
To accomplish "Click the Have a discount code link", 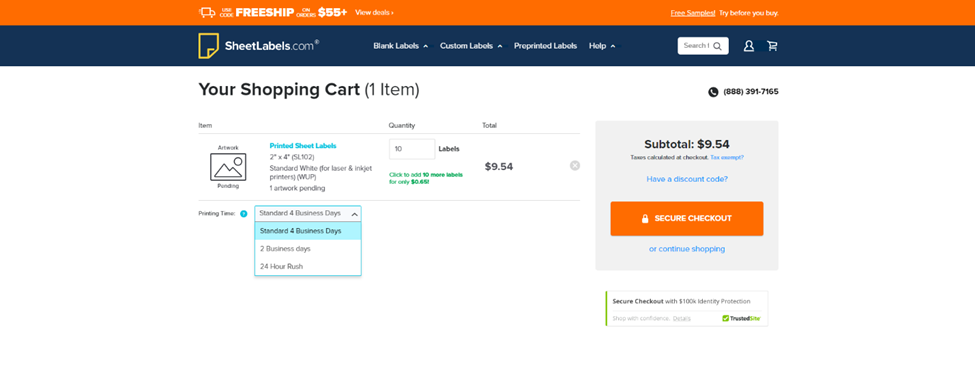I will click(x=686, y=179).
